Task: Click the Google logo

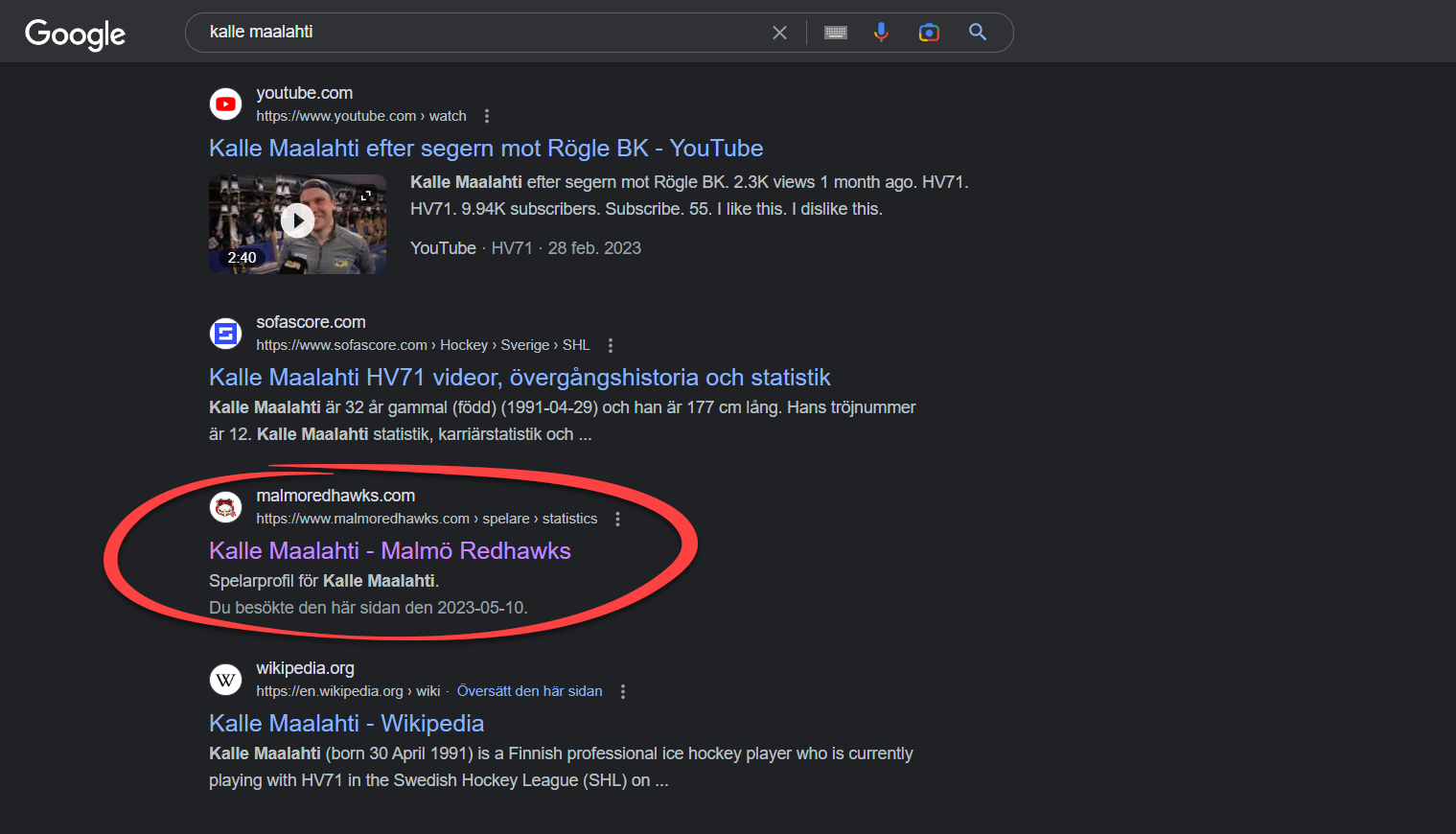Action: tap(75, 34)
